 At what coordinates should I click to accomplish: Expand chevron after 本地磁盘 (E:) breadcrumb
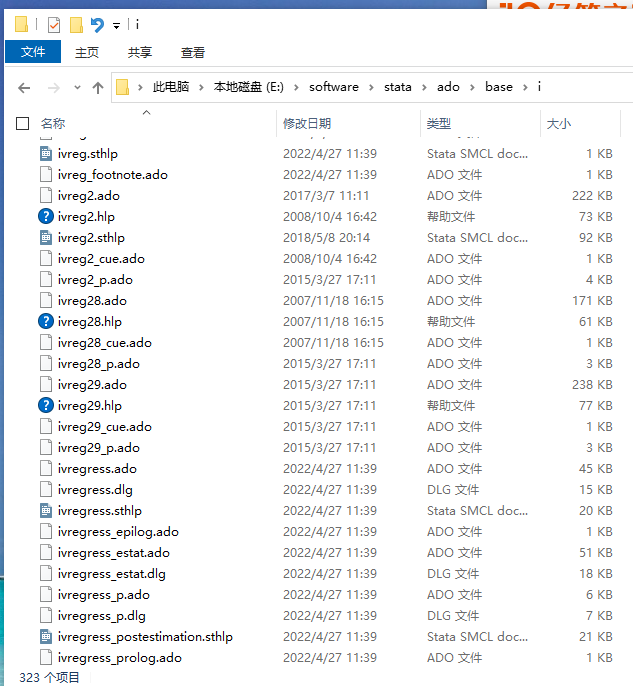pos(296,88)
